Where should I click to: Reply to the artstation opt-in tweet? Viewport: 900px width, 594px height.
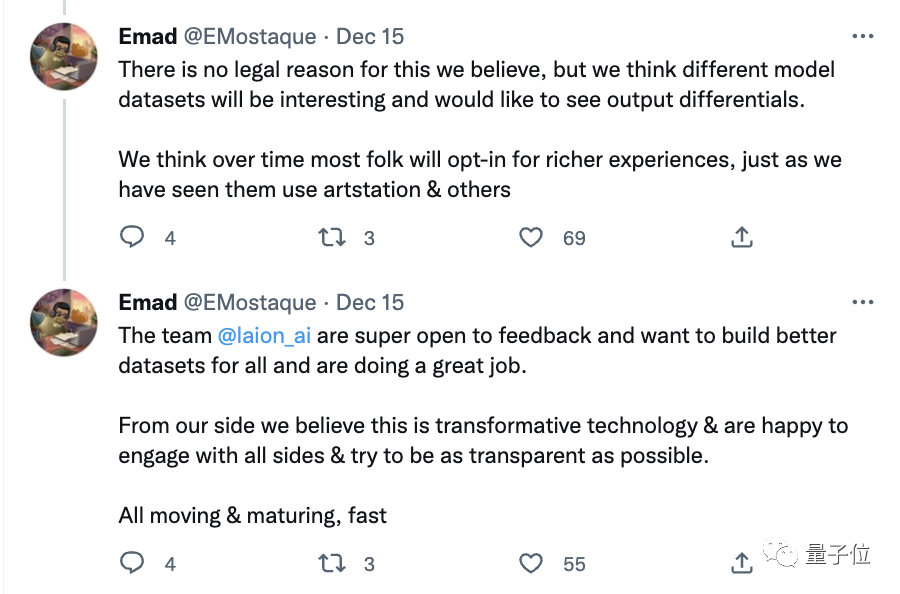[x=132, y=237]
